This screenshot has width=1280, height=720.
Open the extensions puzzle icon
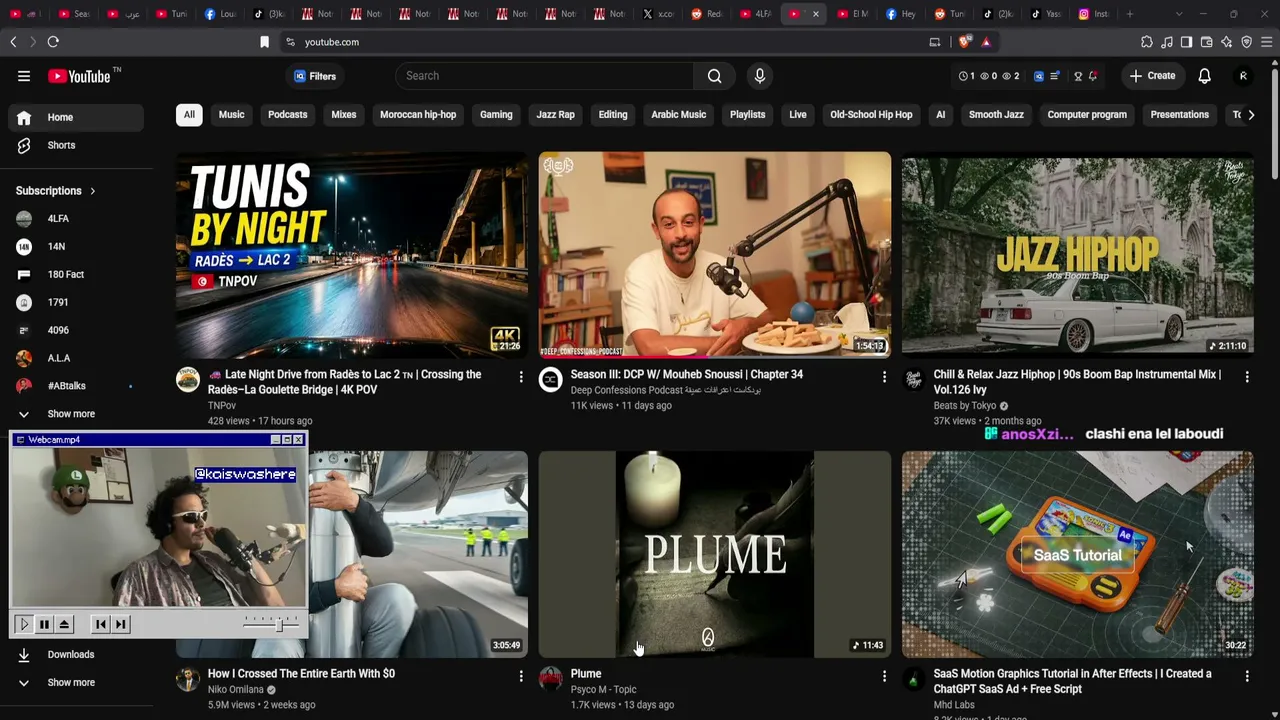pos(1147,42)
